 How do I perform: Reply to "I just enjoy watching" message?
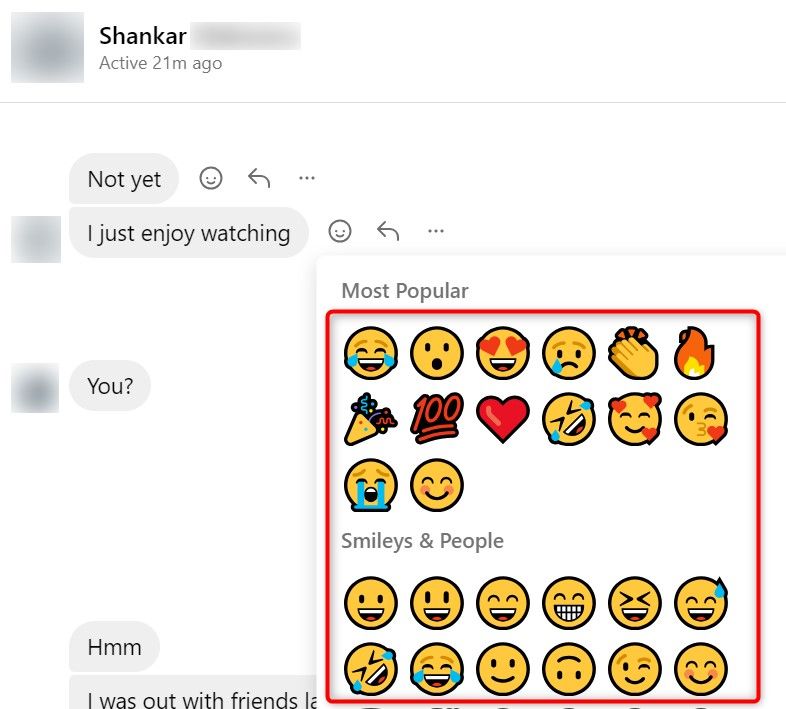click(388, 231)
